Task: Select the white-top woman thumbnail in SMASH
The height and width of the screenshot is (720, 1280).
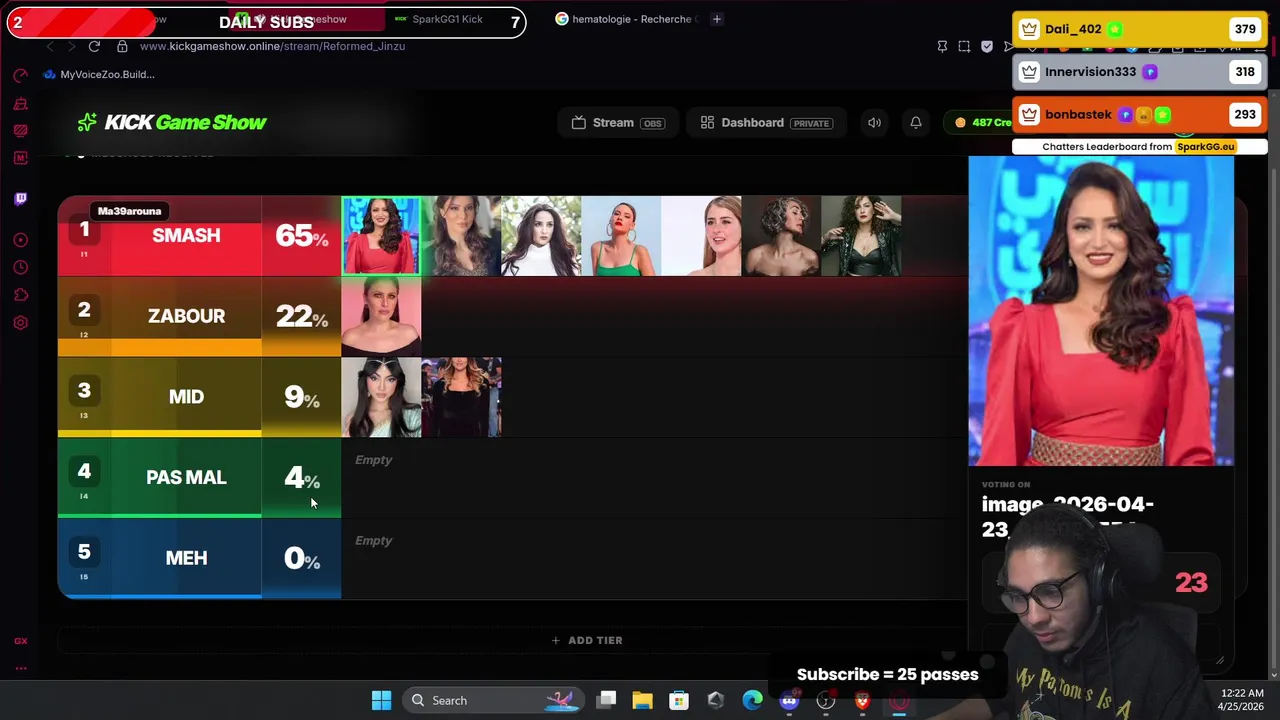Action: click(x=541, y=236)
